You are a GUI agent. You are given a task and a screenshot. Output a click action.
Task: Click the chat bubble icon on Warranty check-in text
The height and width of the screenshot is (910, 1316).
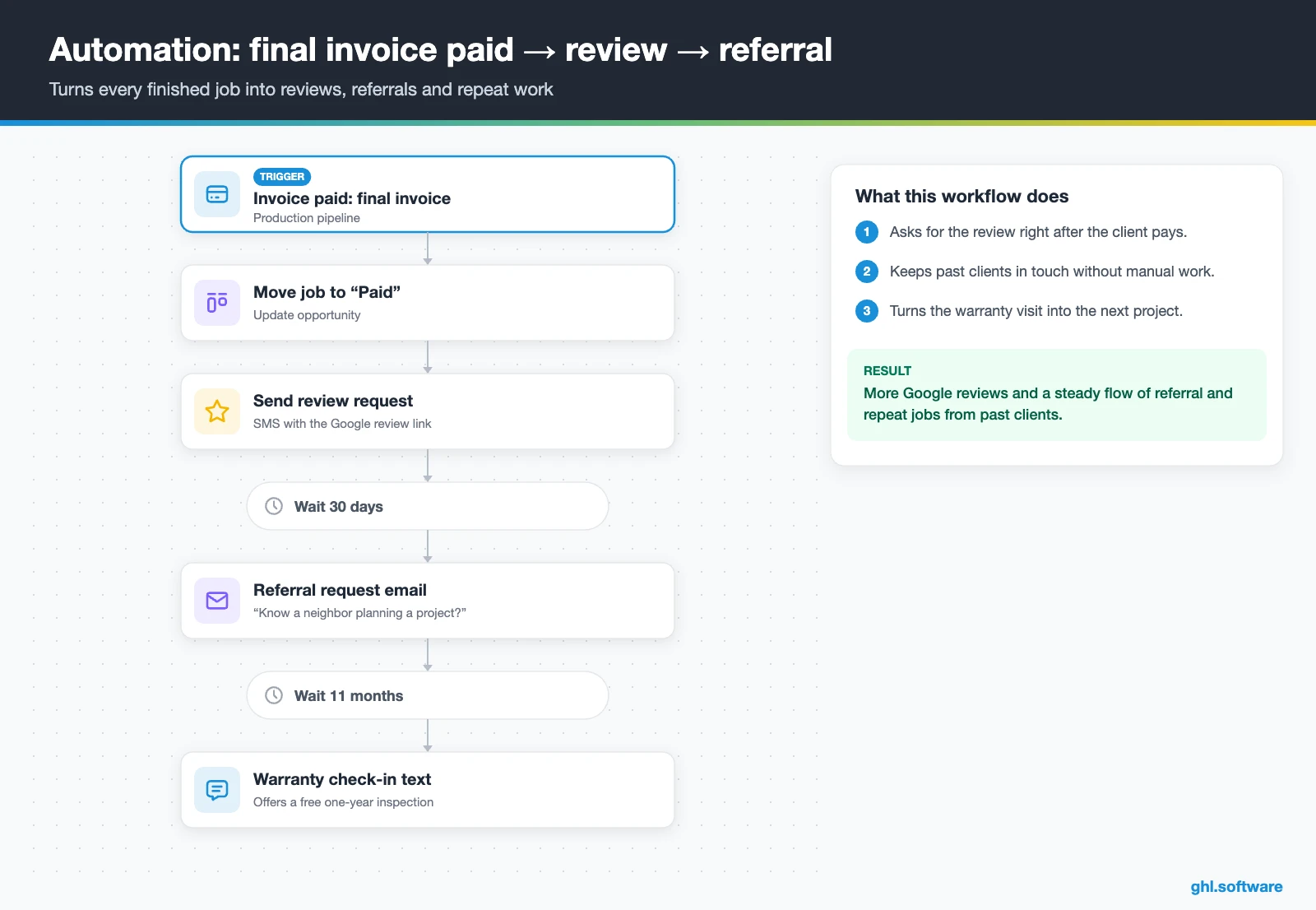[x=217, y=790]
